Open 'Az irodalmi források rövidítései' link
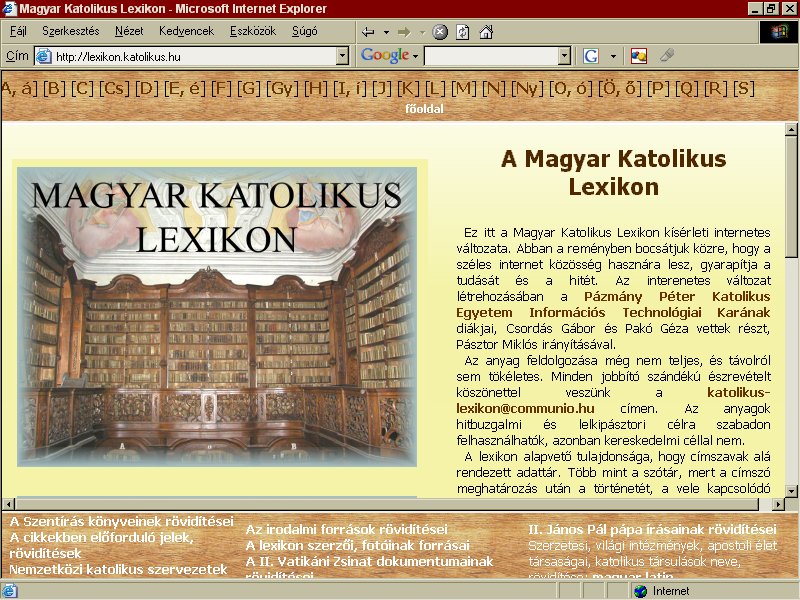 click(346, 530)
